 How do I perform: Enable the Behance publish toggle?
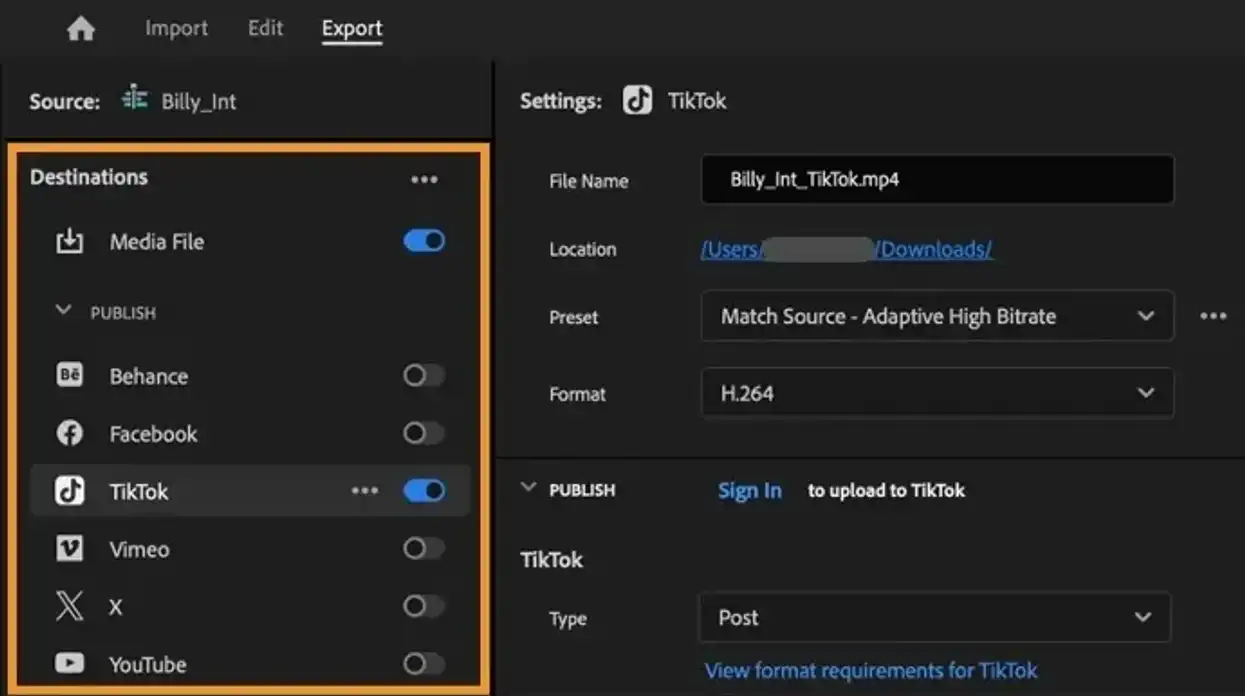[x=424, y=376]
